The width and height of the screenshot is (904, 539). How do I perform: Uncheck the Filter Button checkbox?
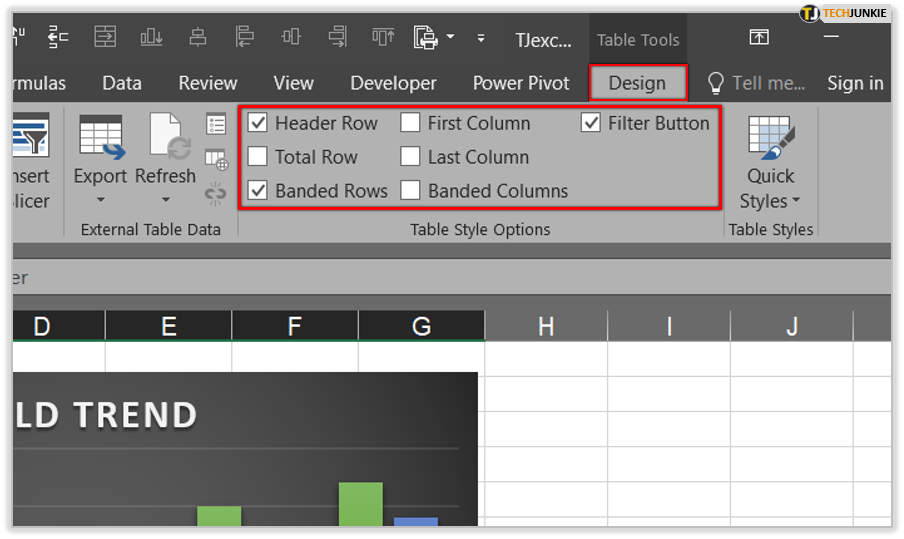[x=591, y=124]
